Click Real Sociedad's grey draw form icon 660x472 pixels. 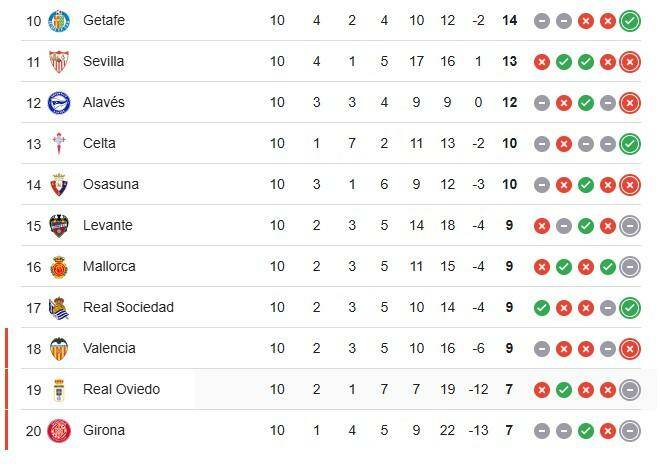607,307
